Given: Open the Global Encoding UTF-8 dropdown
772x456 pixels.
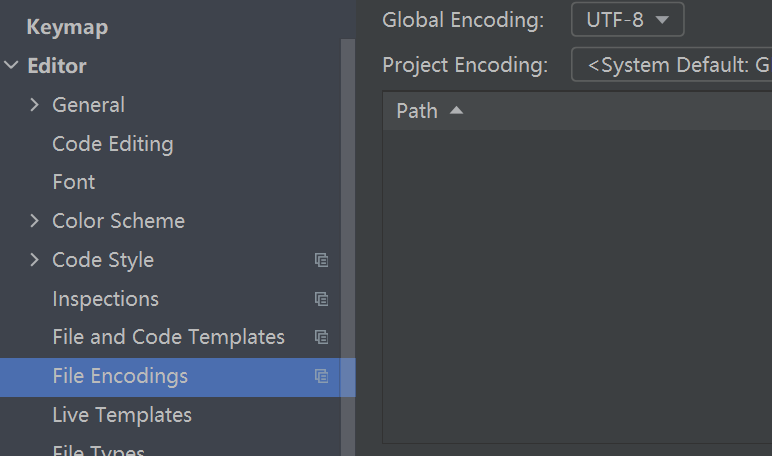Looking at the screenshot, I should 627,19.
